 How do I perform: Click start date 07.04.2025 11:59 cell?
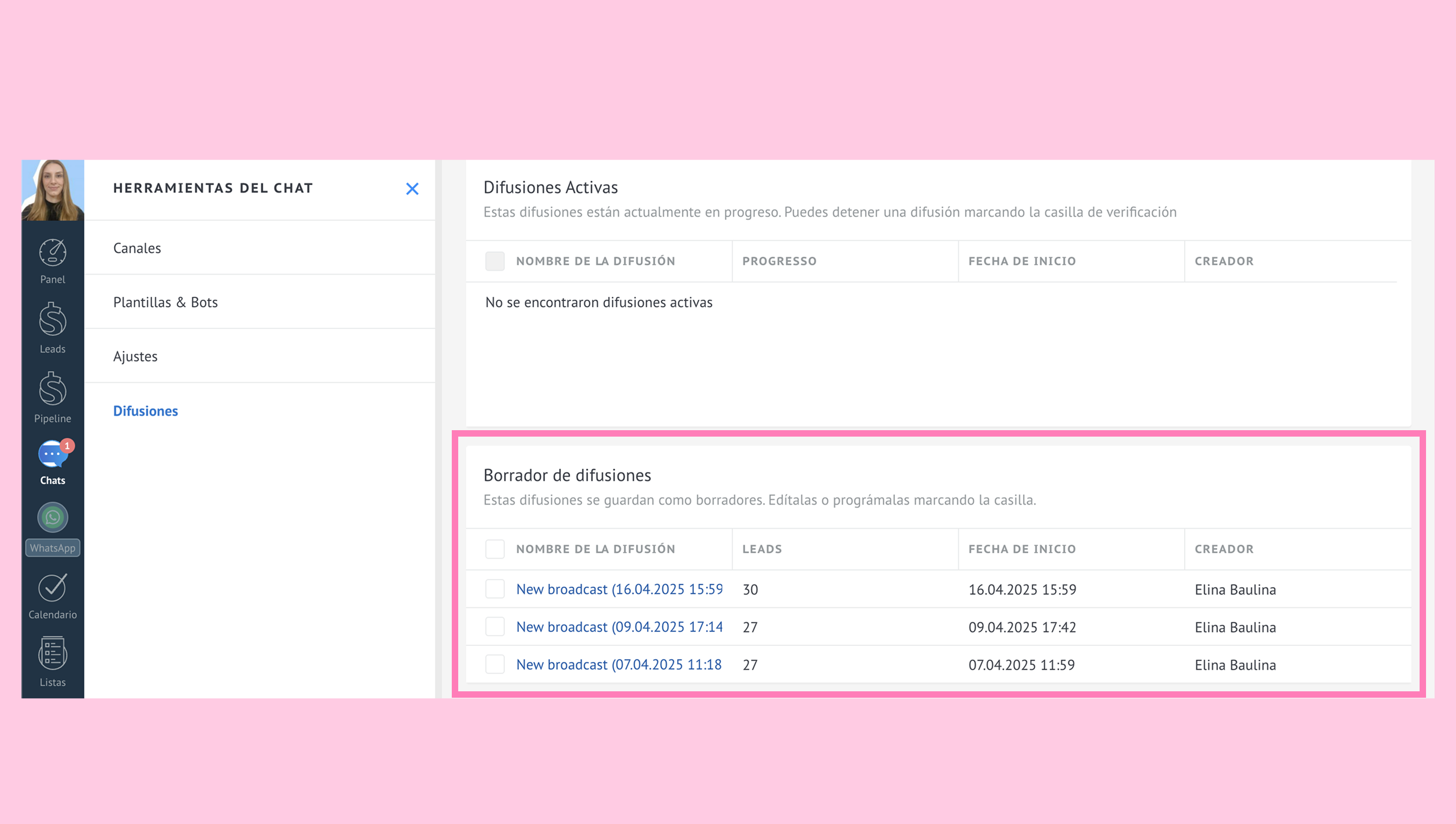pos(1021,665)
